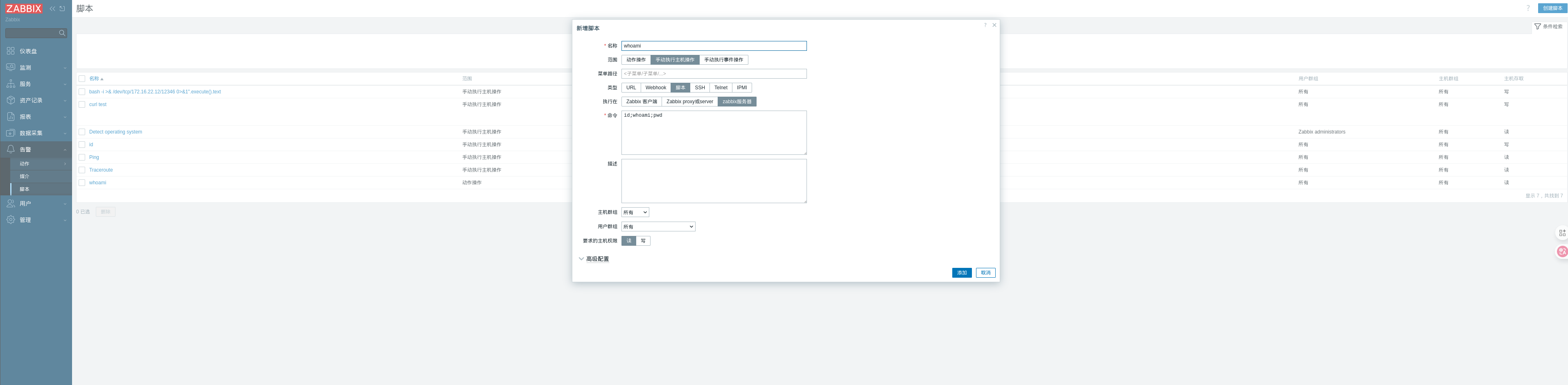Open the Traceroute script link
This screenshot has width=1568, height=385.
click(x=101, y=170)
